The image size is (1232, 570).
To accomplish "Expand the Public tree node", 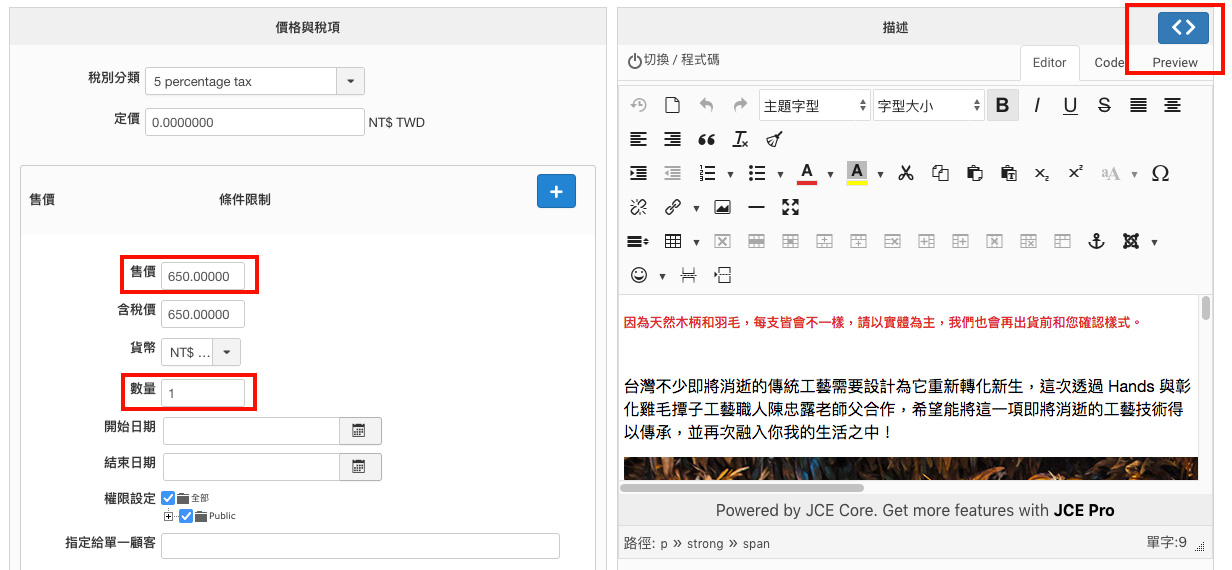I will pyautogui.click(x=168, y=516).
